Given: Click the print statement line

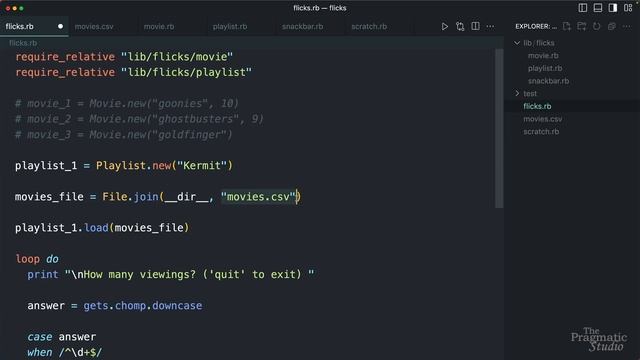Looking at the screenshot, I should [x=171, y=275].
